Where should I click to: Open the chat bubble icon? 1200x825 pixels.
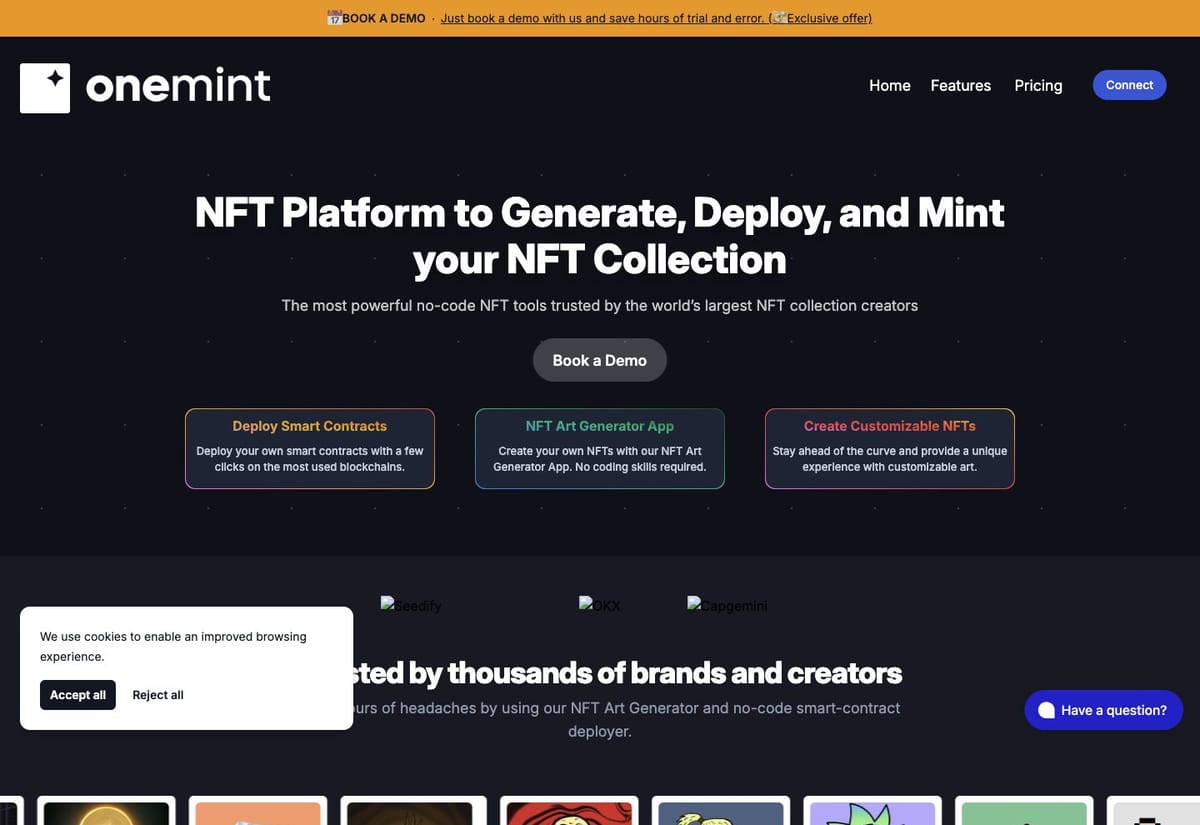click(1046, 710)
